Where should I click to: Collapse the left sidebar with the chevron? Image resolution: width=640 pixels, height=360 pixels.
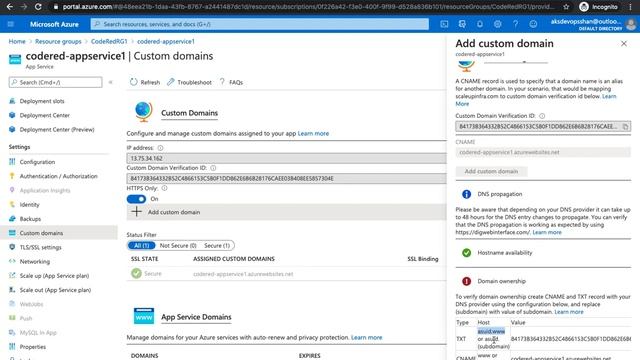point(111,82)
